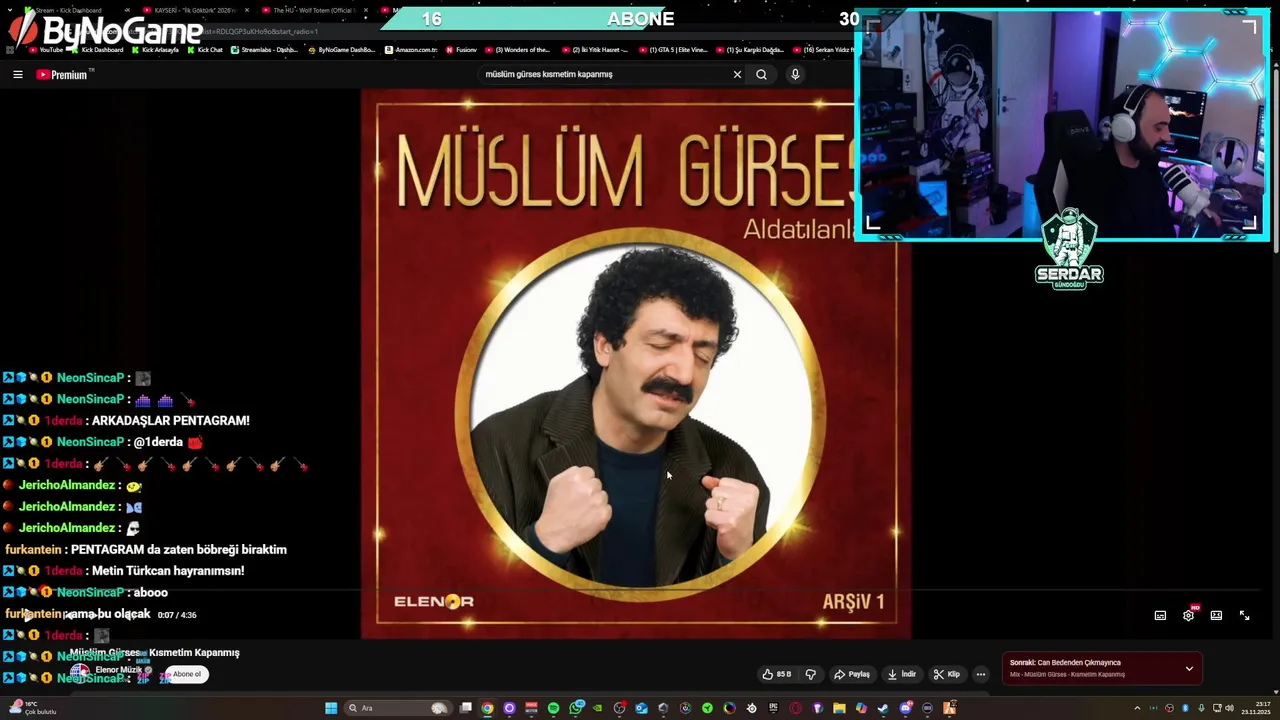Show hidden system tray icons
Screen dimensions: 1280x720
(x=1137, y=708)
